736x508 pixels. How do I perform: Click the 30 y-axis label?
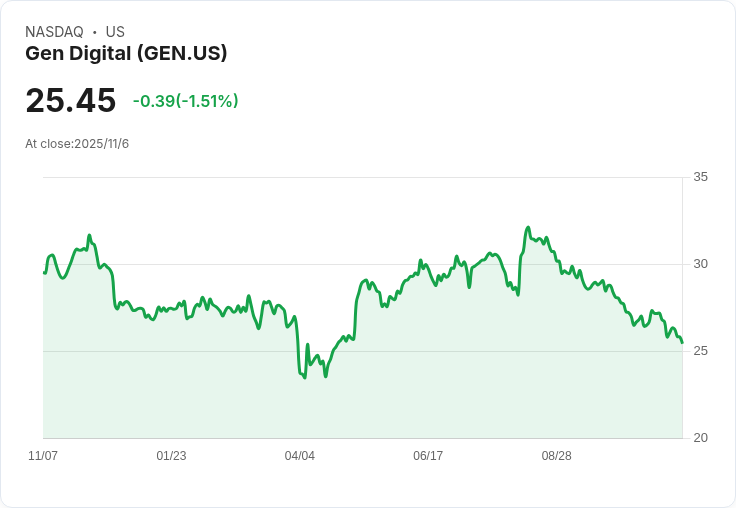(x=700, y=264)
